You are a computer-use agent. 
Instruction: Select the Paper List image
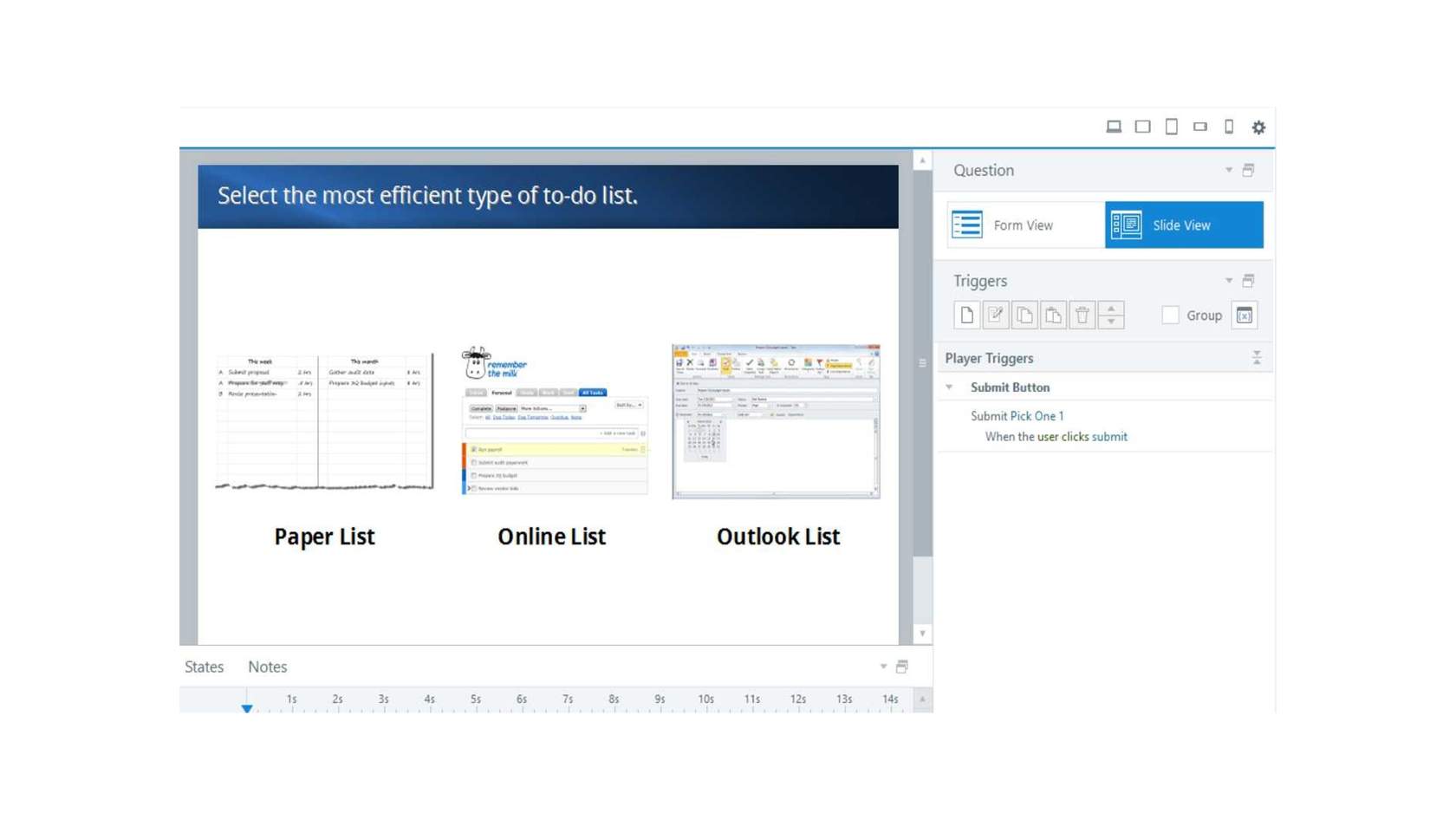324,421
